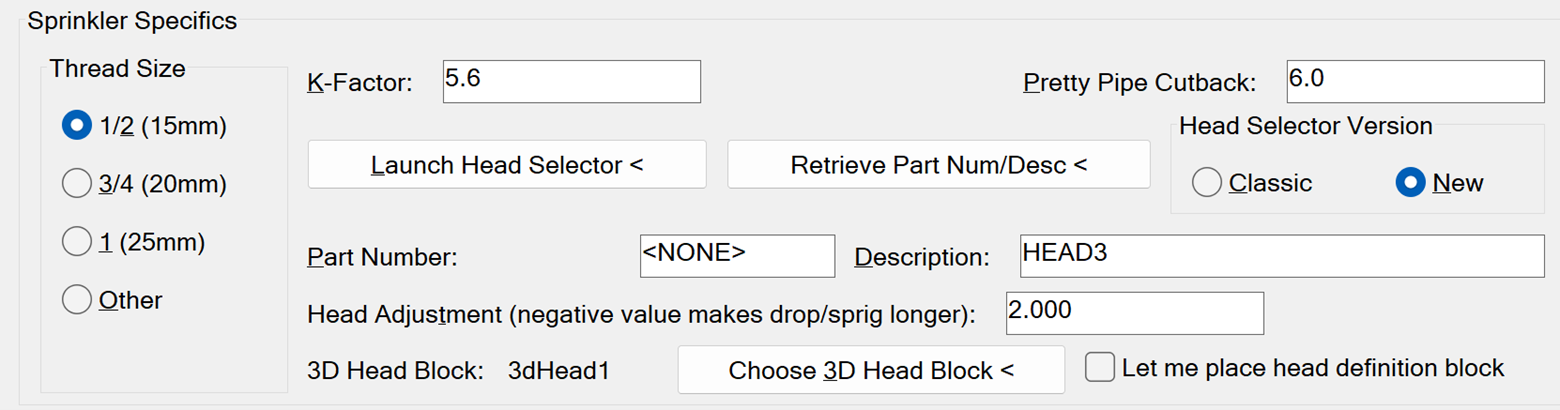Click the Part Number label
This screenshot has height=410, width=1560.
coord(381,258)
